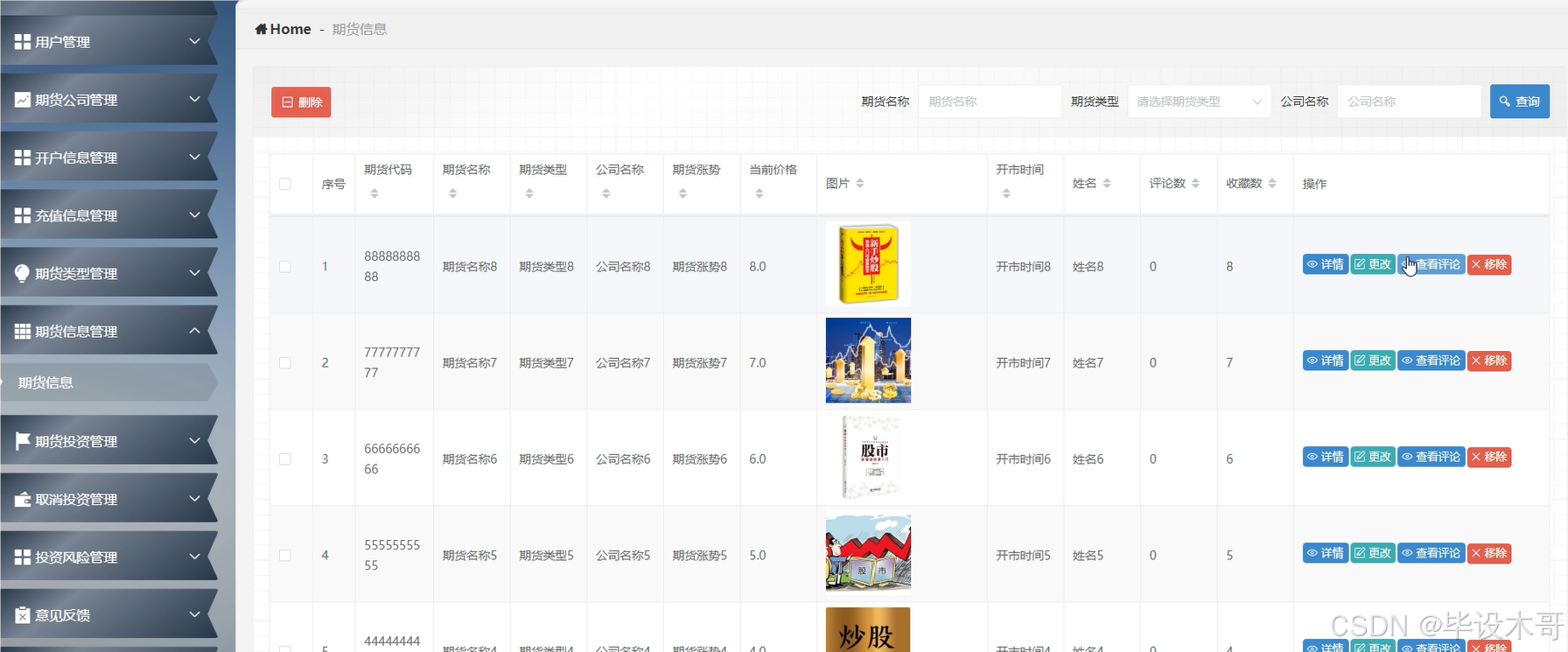This screenshot has width=1568, height=652.
Task: Sort by 期货代码 column arrows
Action: (374, 193)
